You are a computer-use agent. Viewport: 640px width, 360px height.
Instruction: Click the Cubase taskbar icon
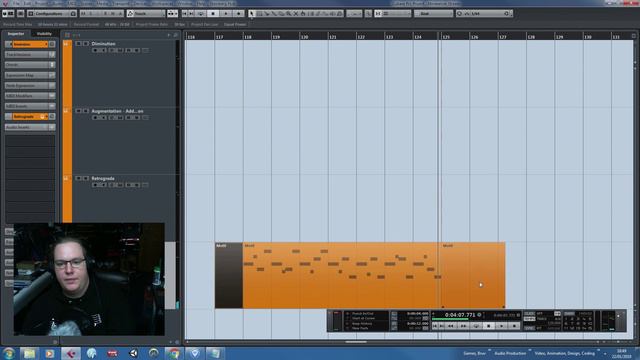pos(71,353)
